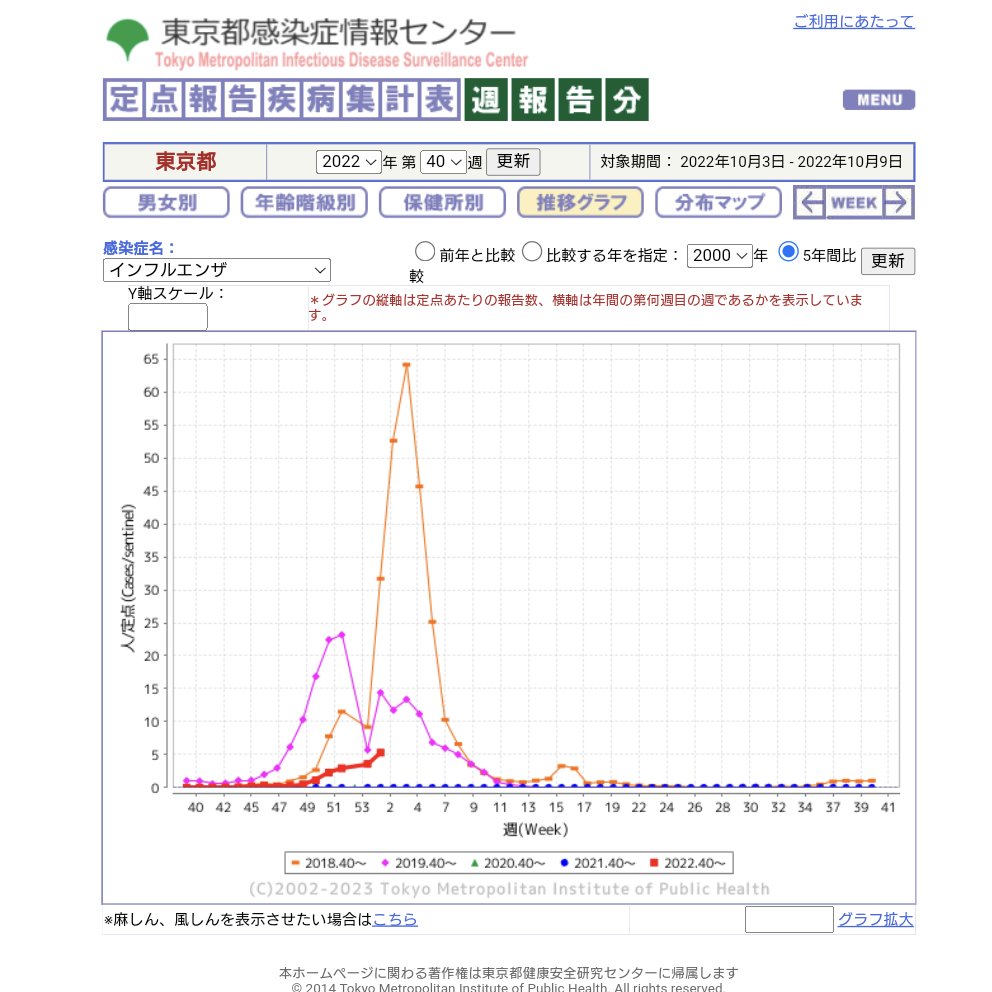Select the 比較する年を指定 radio button
992x992 pixels.
[x=532, y=252]
